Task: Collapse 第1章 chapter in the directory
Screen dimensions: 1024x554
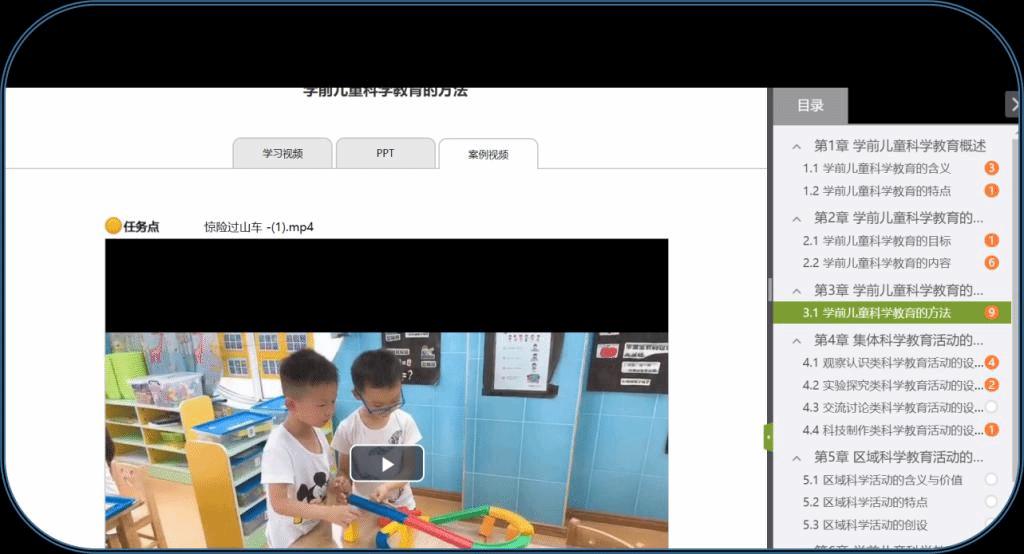Action: 797,146
